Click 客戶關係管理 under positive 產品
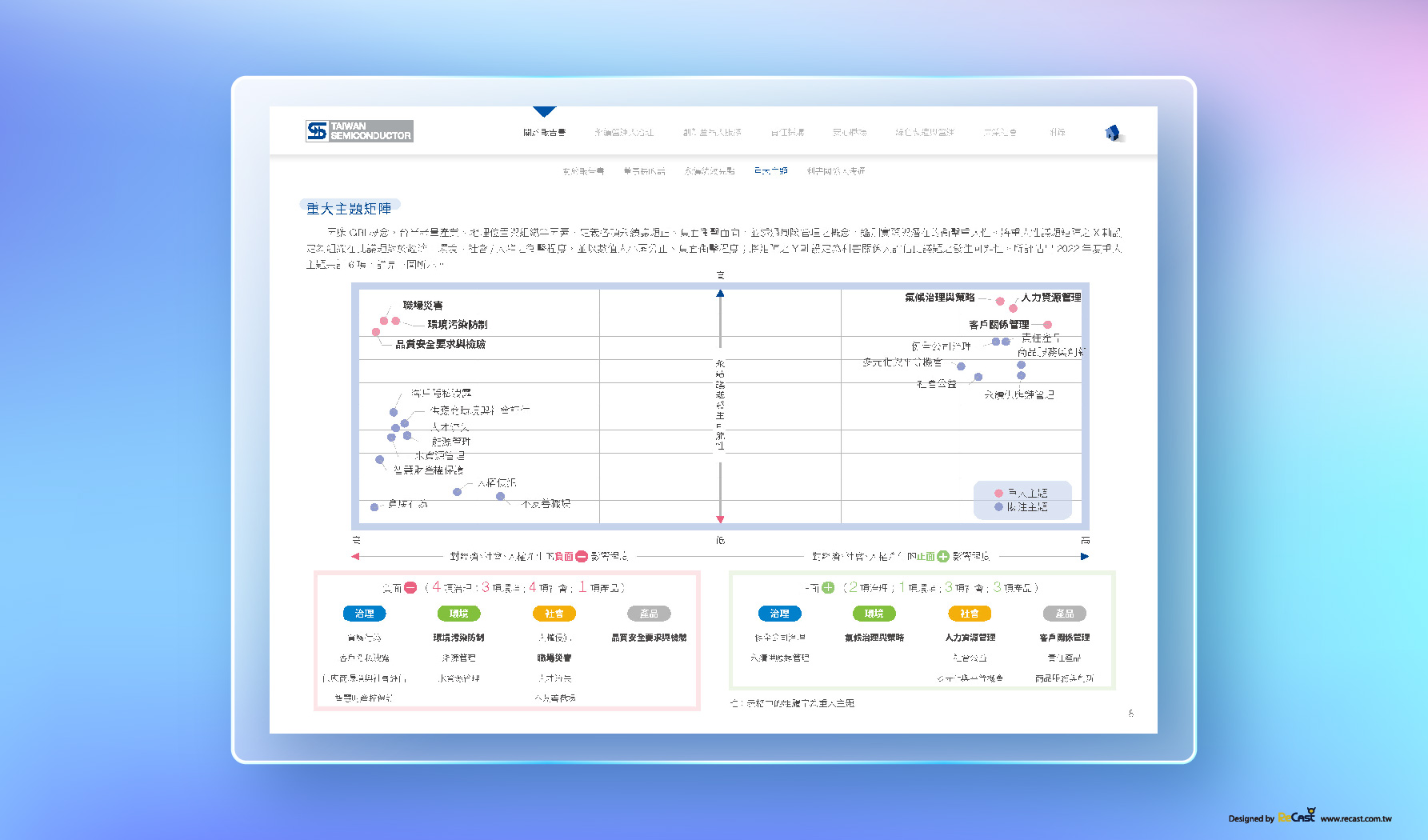 click(1065, 638)
